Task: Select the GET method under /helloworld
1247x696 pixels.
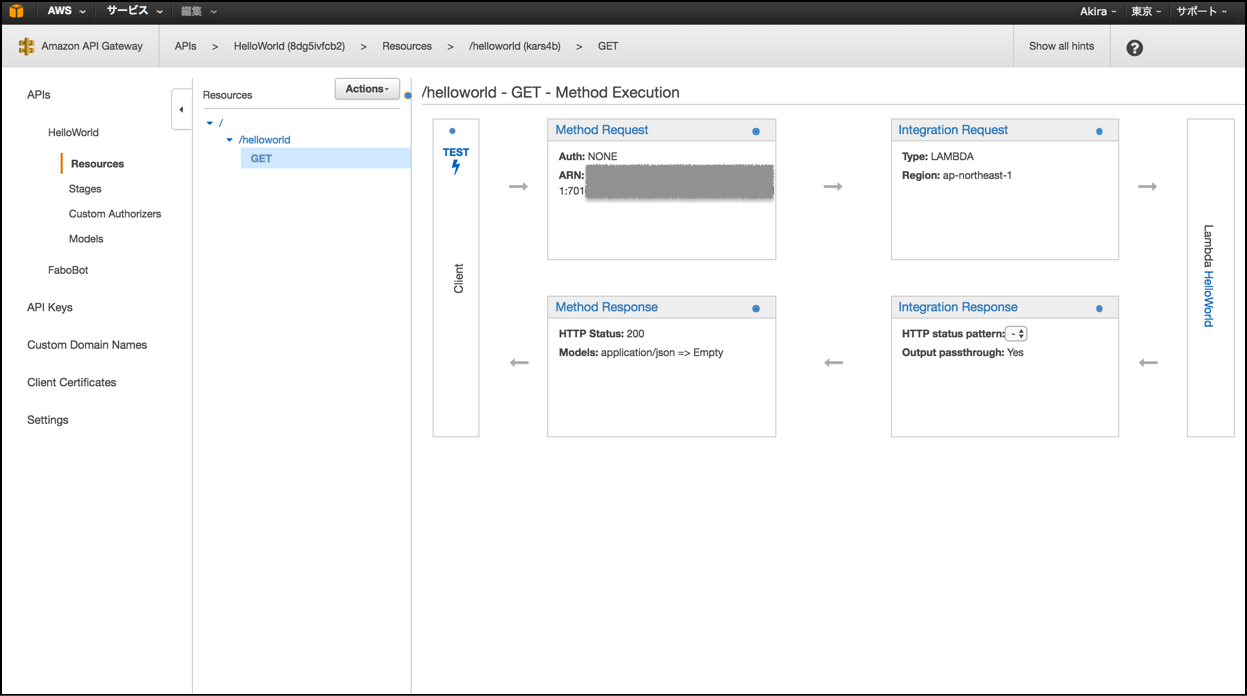Action: tap(260, 158)
